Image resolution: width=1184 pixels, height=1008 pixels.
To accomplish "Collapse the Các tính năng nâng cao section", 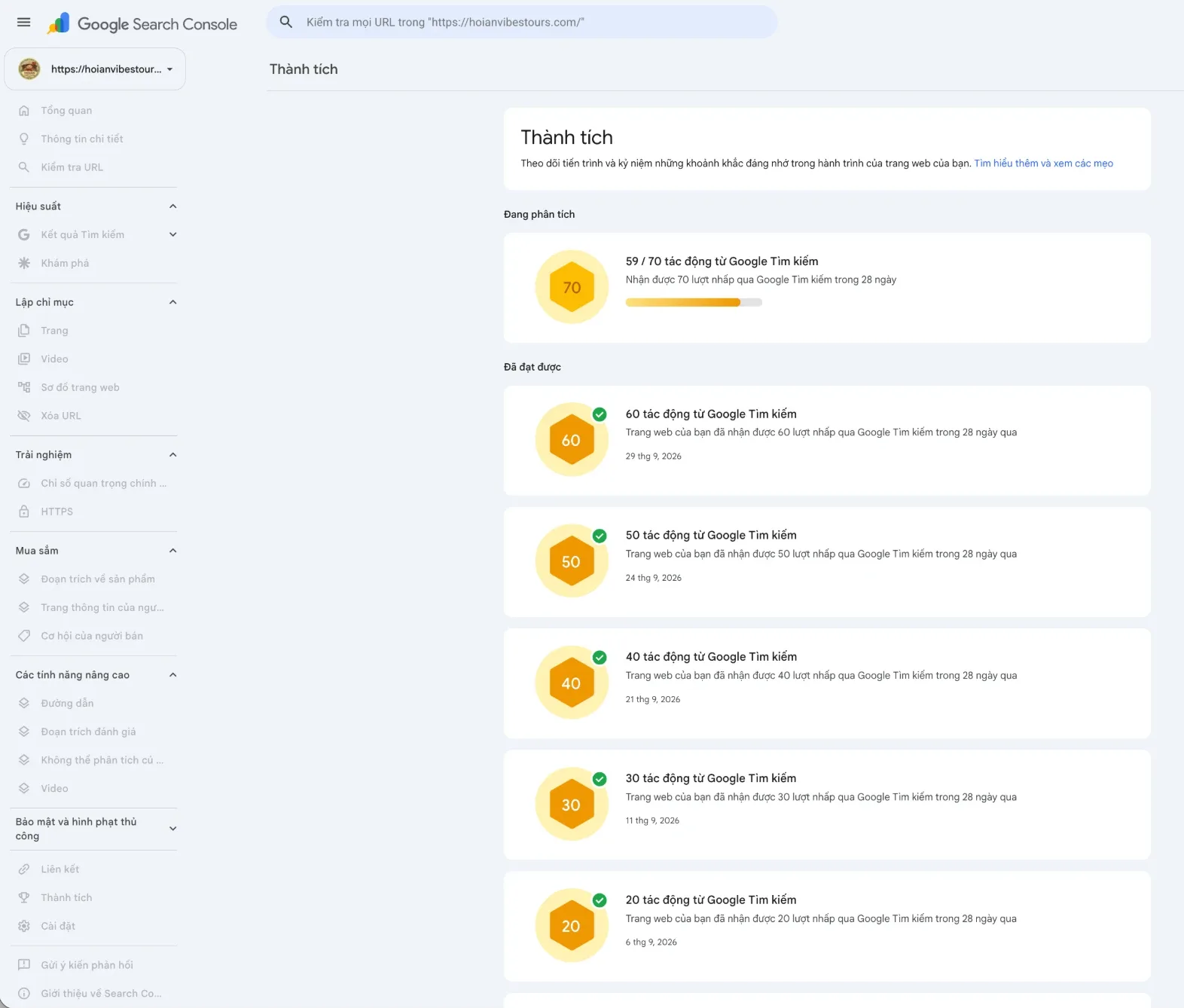I will click(x=173, y=675).
